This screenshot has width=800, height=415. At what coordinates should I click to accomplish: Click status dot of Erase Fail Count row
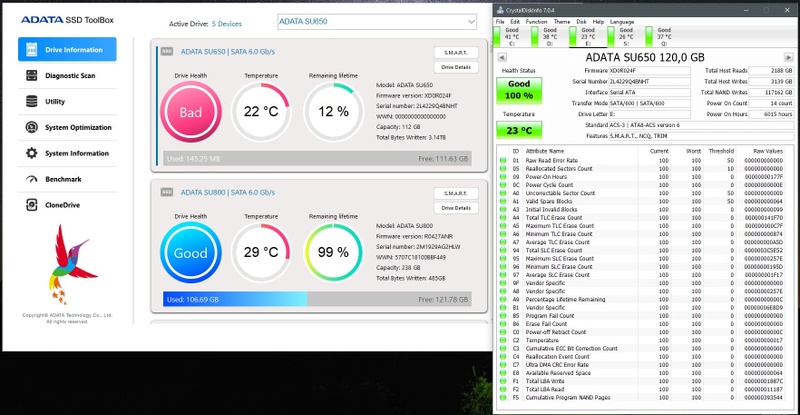click(x=503, y=324)
